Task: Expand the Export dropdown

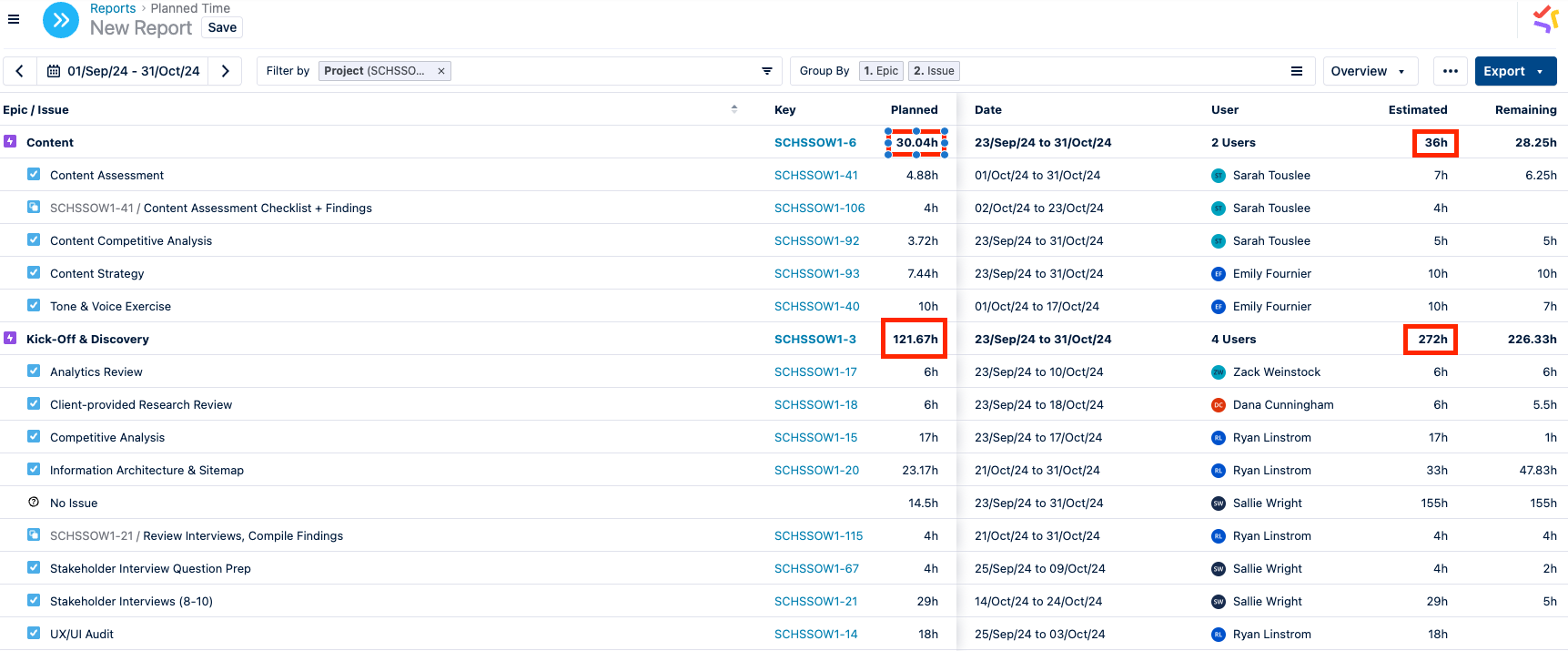Action: [1515, 71]
